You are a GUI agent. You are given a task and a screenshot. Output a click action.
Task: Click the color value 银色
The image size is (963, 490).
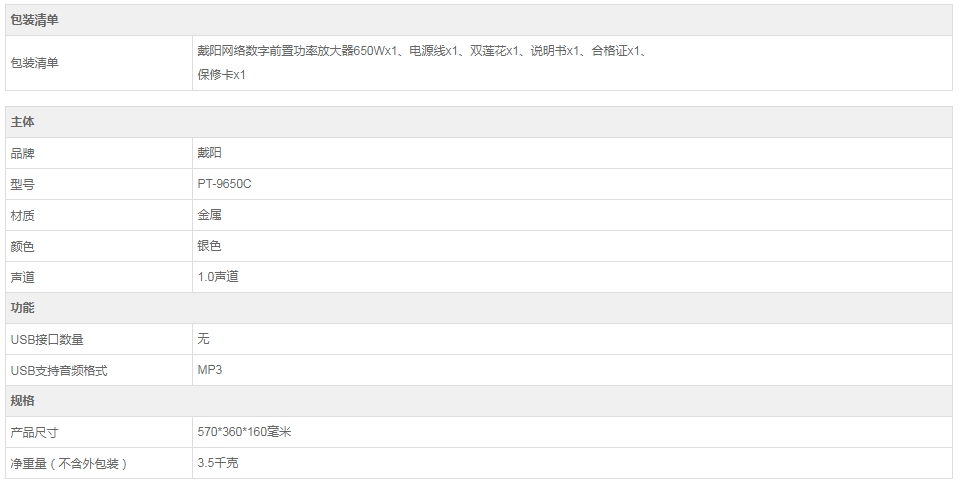click(209, 246)
